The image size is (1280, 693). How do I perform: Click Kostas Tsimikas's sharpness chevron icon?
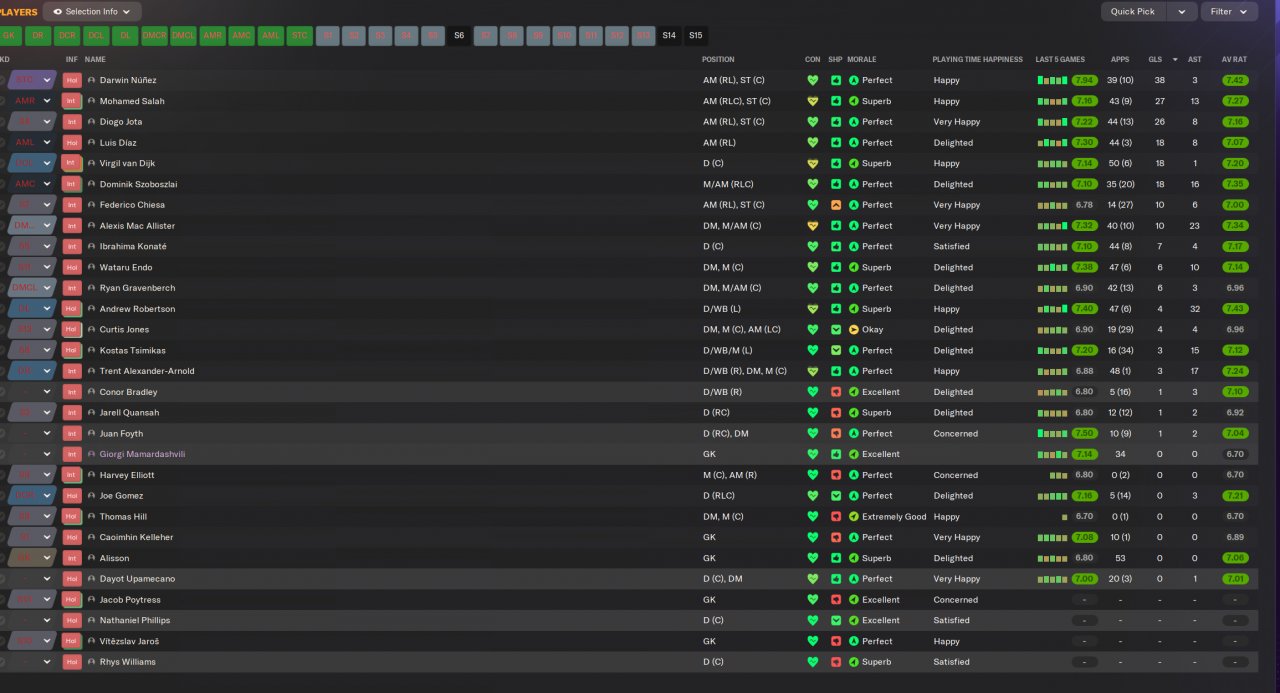(836, 350)
